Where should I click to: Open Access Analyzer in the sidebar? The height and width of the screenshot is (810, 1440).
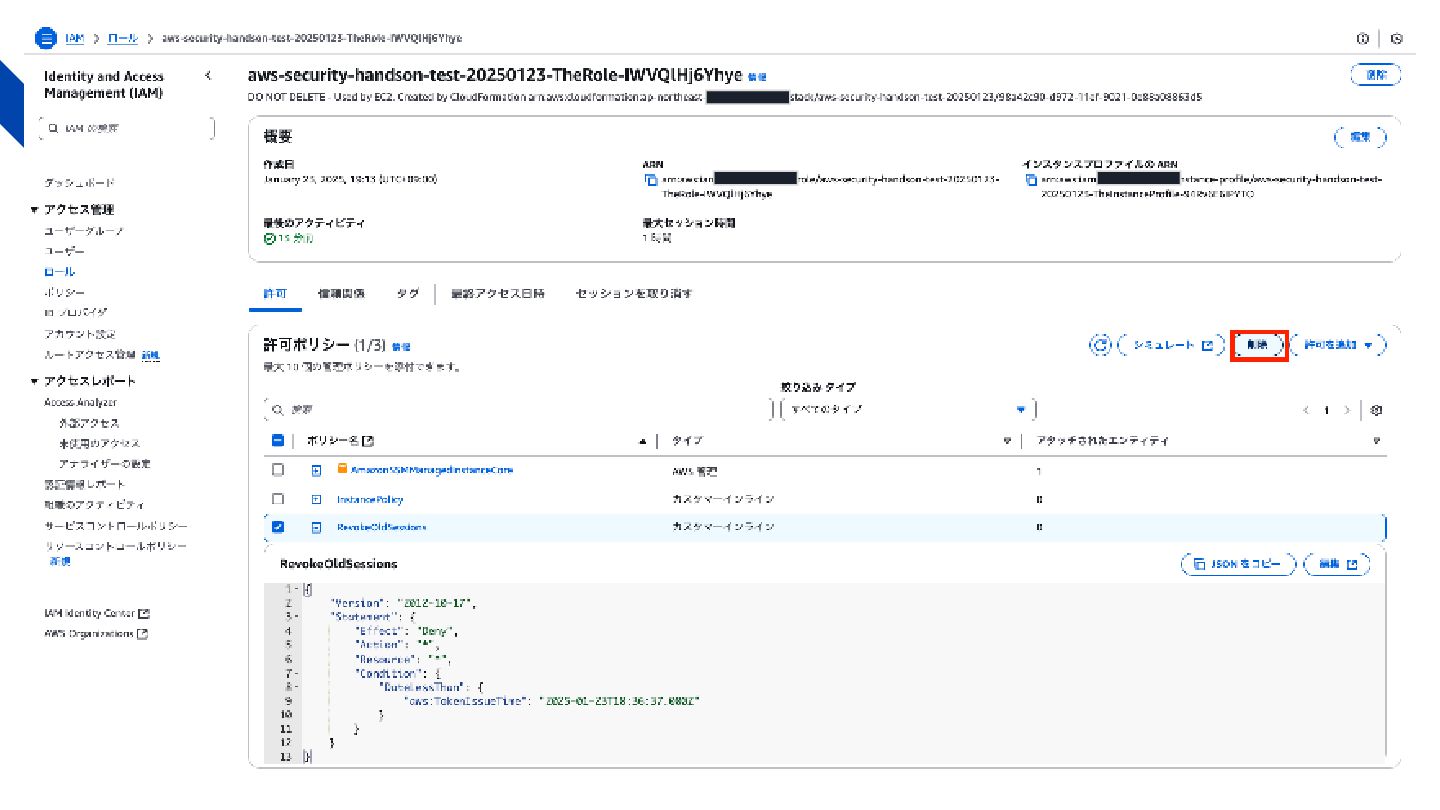pos(80,402)
